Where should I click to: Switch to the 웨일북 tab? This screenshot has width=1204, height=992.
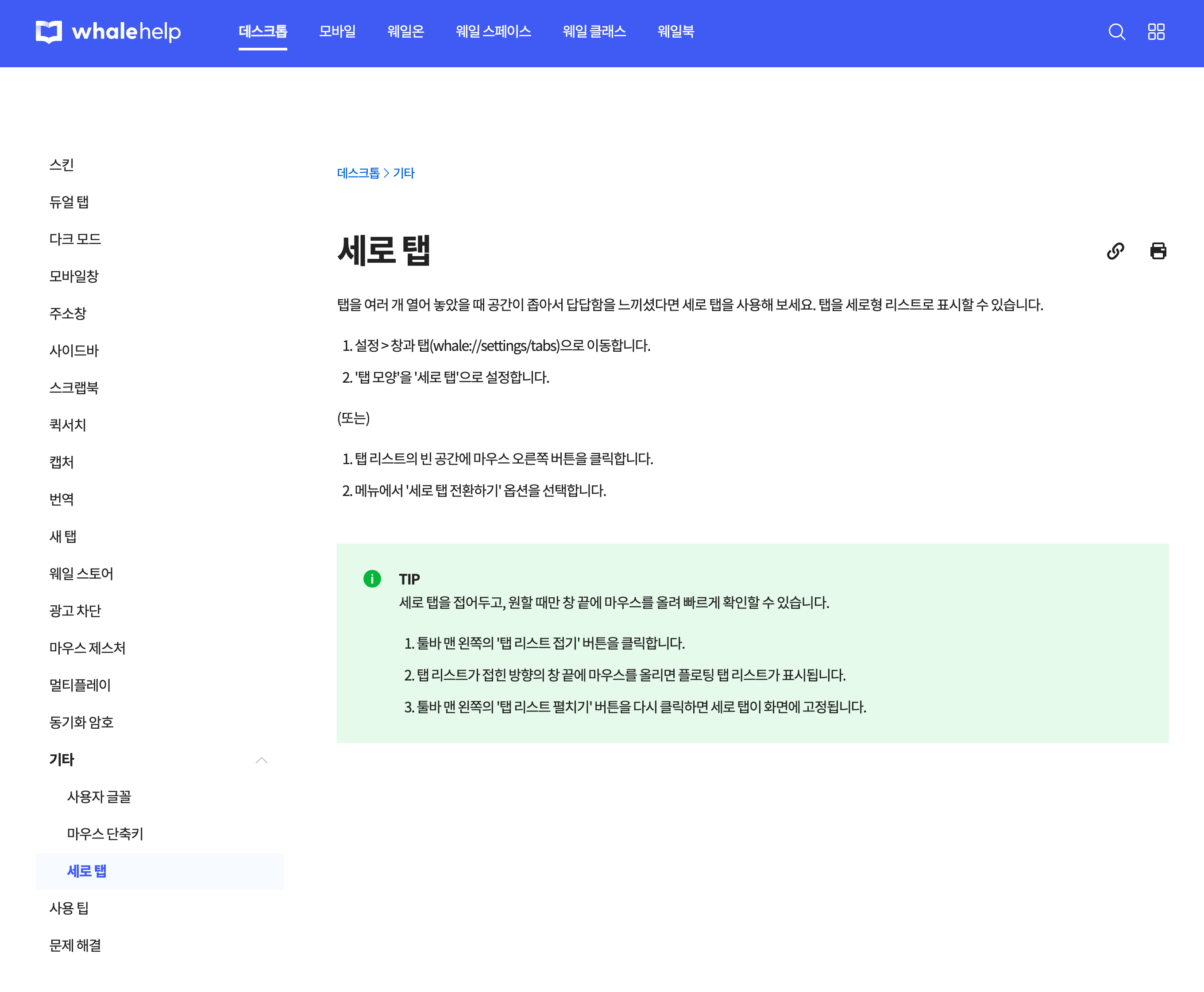pos(676,31)
